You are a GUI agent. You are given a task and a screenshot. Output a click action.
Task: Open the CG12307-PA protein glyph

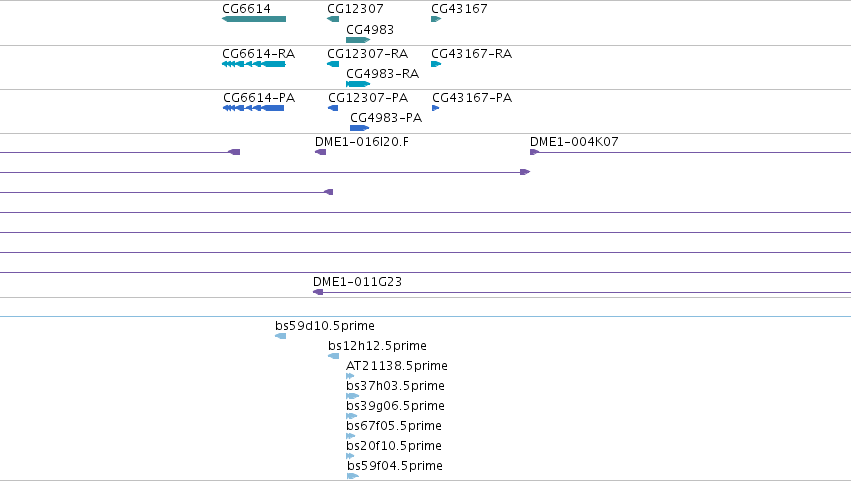tap(333, 108)
